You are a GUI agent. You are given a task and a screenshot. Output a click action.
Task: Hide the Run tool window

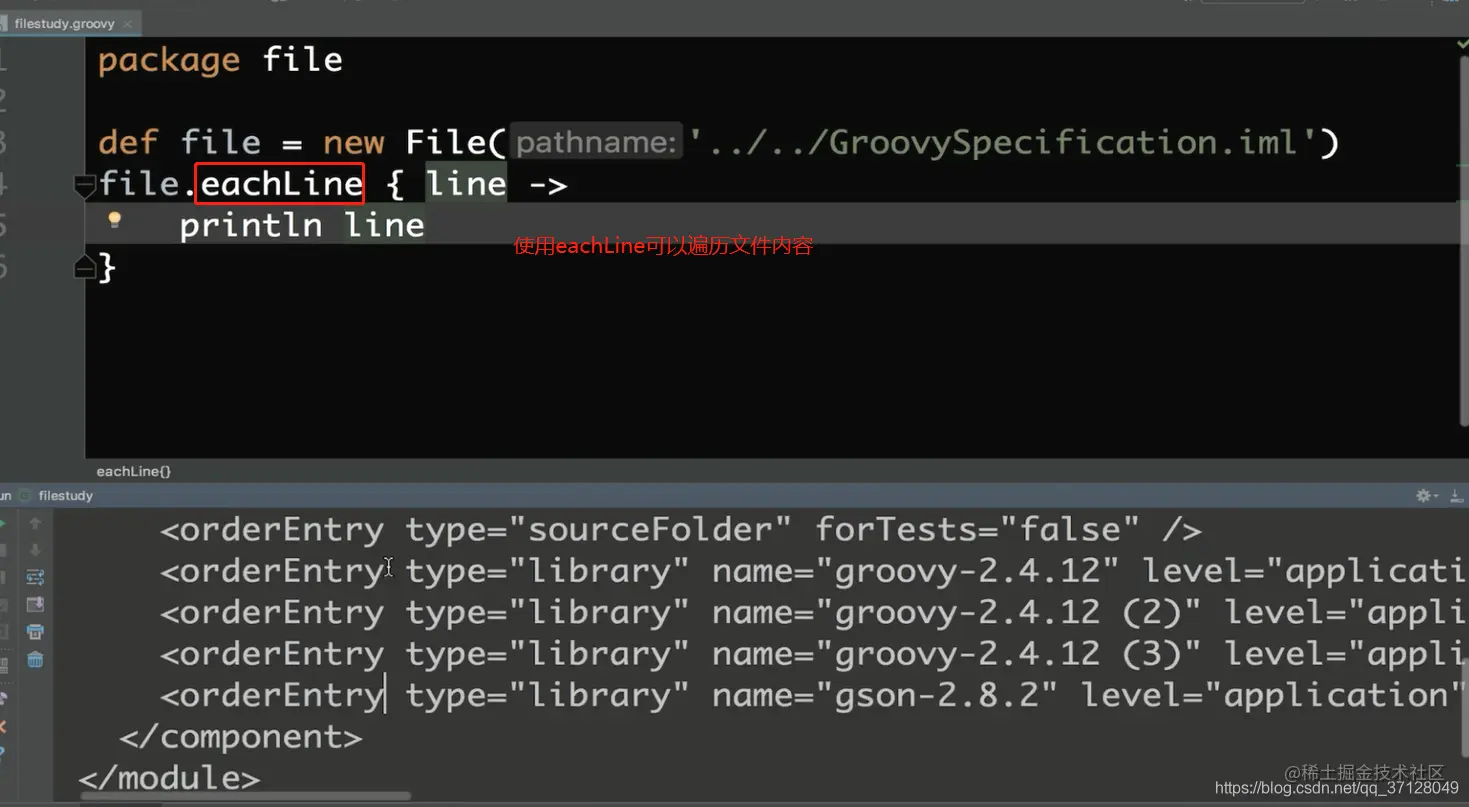click(1455, 496)
